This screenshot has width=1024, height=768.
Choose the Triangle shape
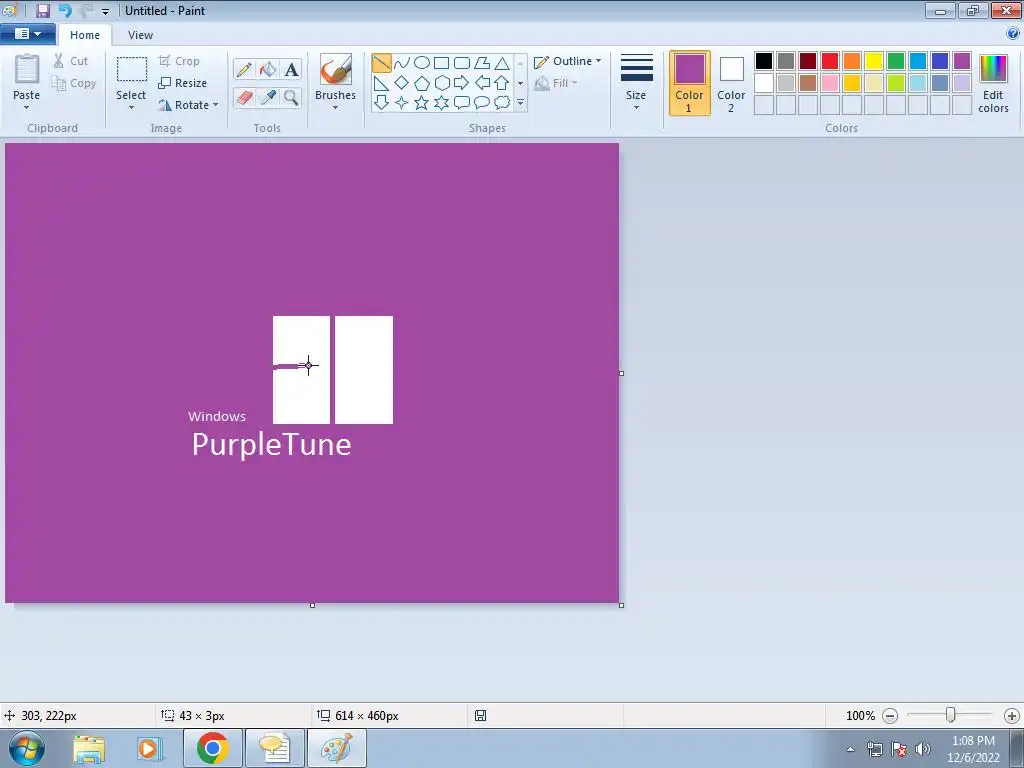pyautogui.click(x=502, y=63)
